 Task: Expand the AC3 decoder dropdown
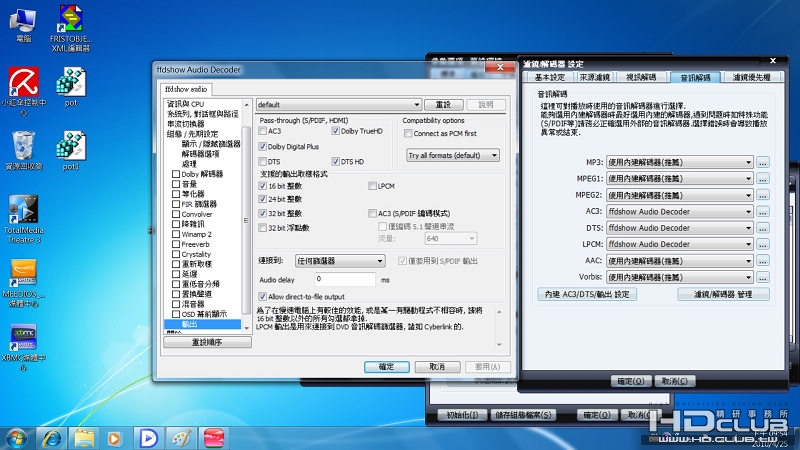click(x=679, y=211)
